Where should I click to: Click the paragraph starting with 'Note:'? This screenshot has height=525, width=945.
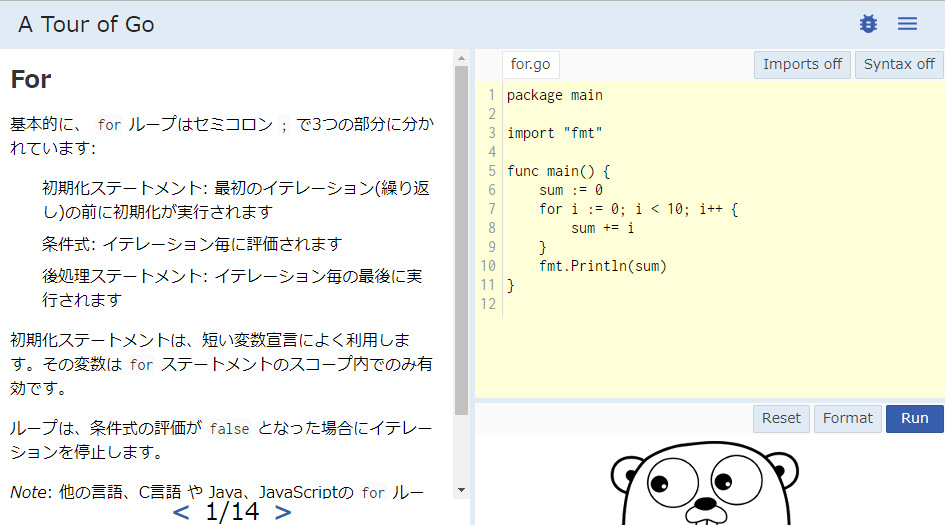pyautogui.click(x=217, y=492)
